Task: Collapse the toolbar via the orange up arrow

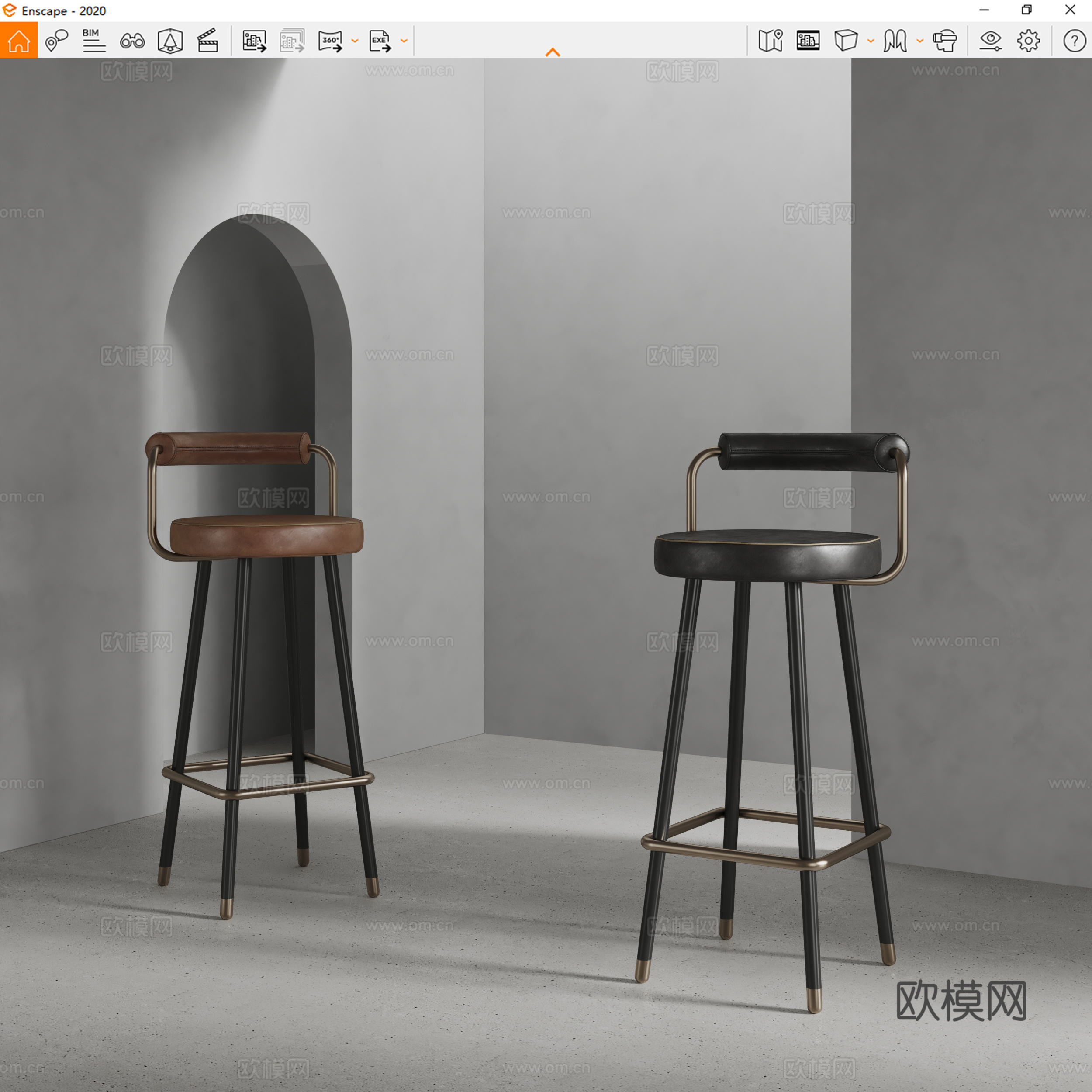Action: coord(552,52)
